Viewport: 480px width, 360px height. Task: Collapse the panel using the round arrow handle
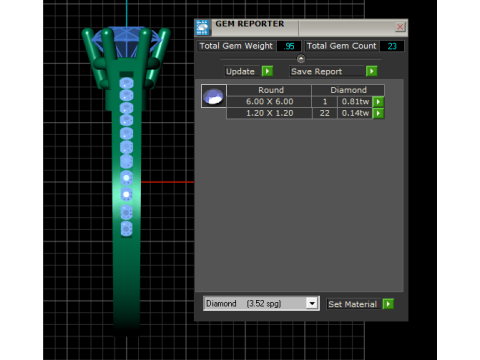301,59
